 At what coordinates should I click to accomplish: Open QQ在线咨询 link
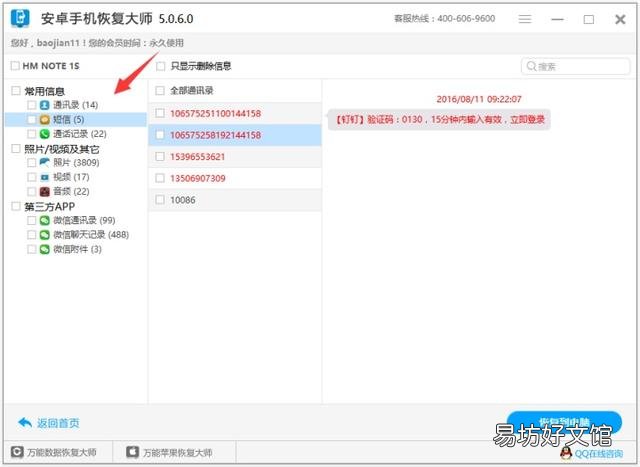[598, 454]
